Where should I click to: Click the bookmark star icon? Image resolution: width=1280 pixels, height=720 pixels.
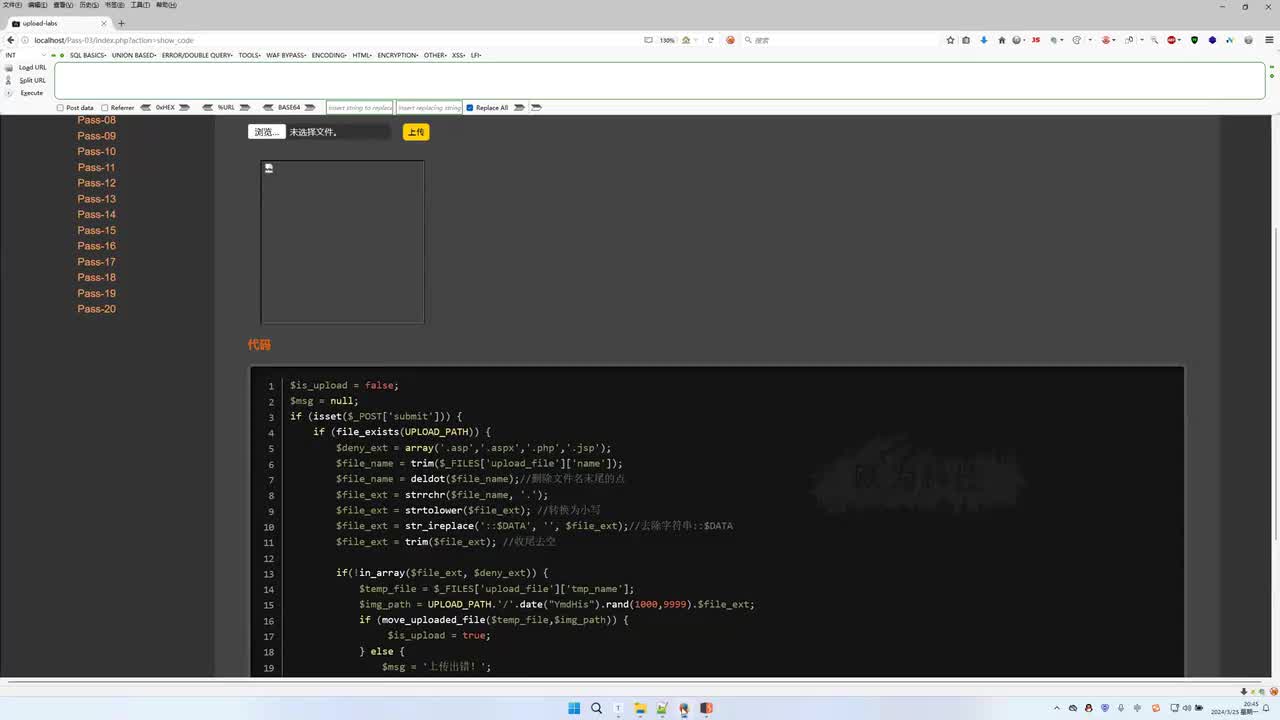(x=950, y=40)
